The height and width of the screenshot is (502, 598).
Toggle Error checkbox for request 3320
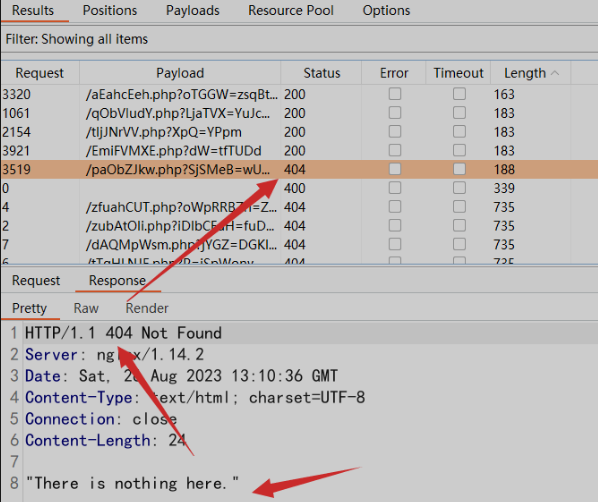tap(395, 94)
